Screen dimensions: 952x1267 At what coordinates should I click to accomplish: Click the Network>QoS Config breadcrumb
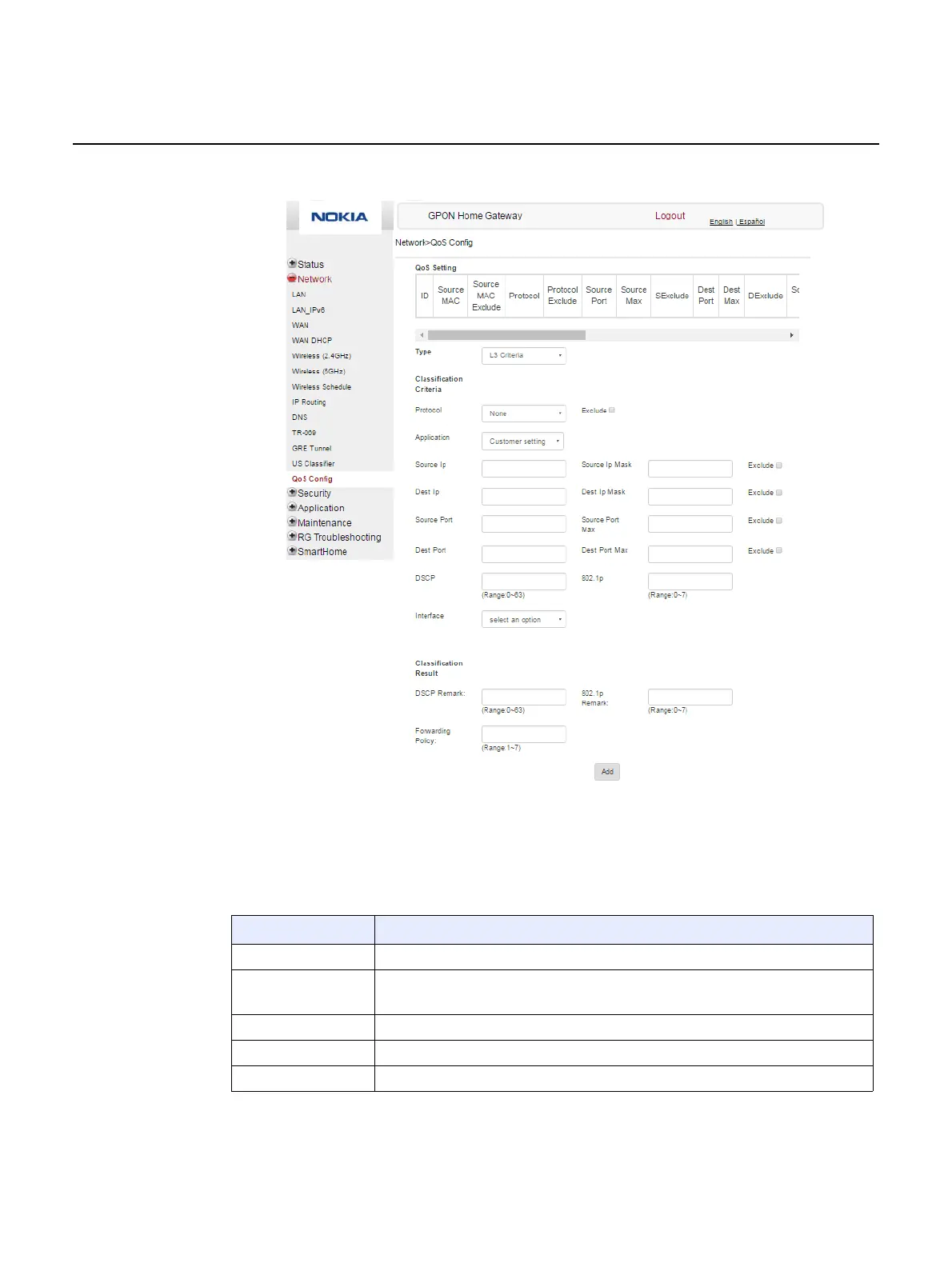click(x=434, y=242)
